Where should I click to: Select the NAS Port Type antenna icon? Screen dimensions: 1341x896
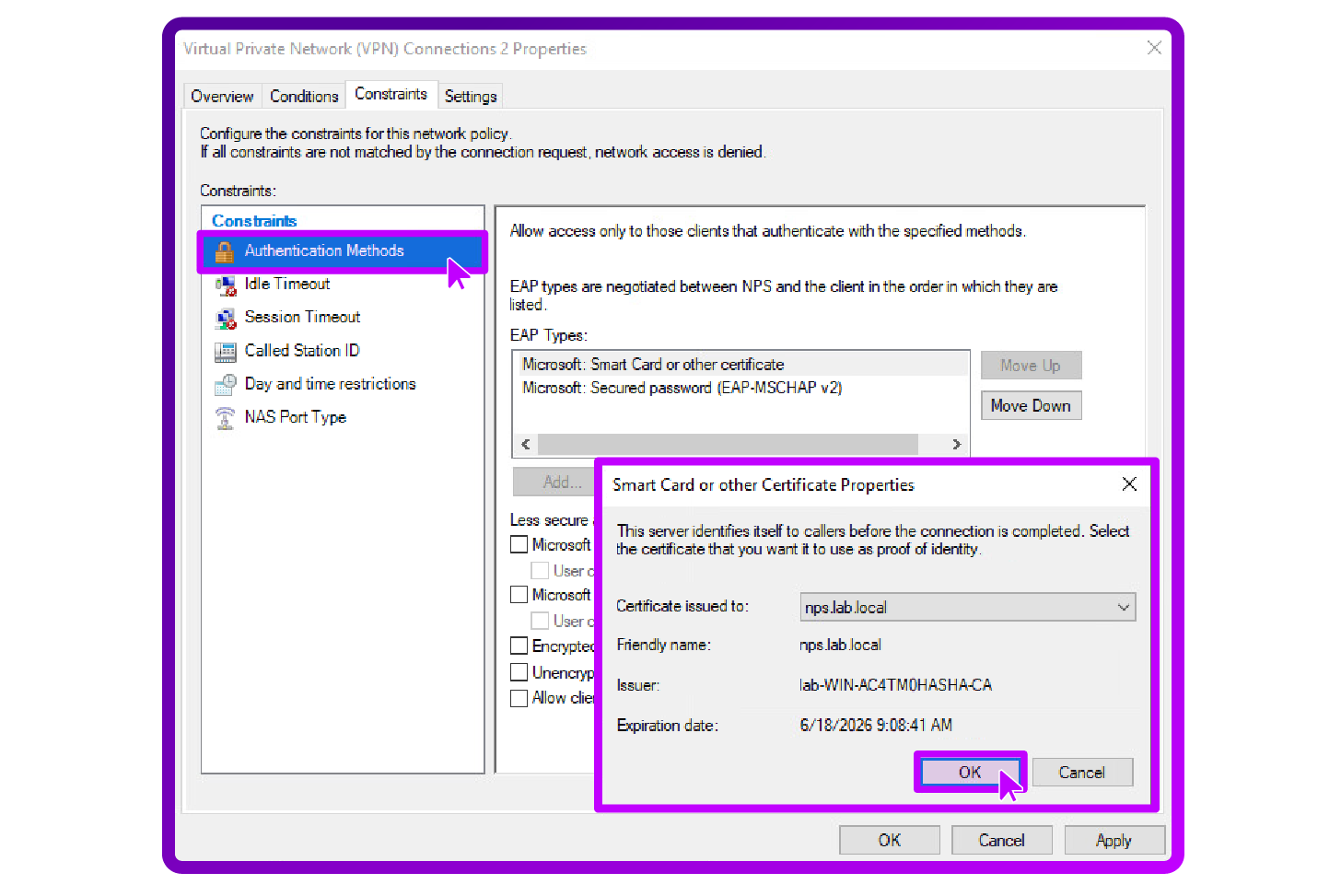[226, 417]
